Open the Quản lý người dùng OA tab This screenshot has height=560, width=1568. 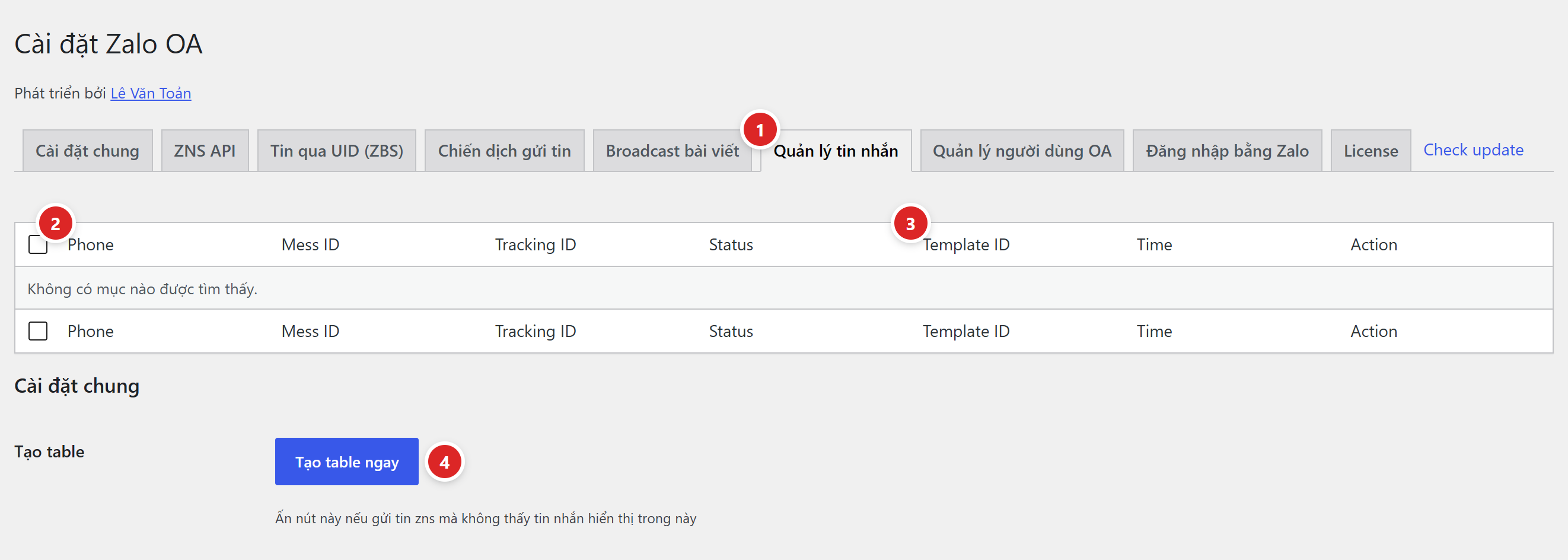click(x=1022, y=150)
